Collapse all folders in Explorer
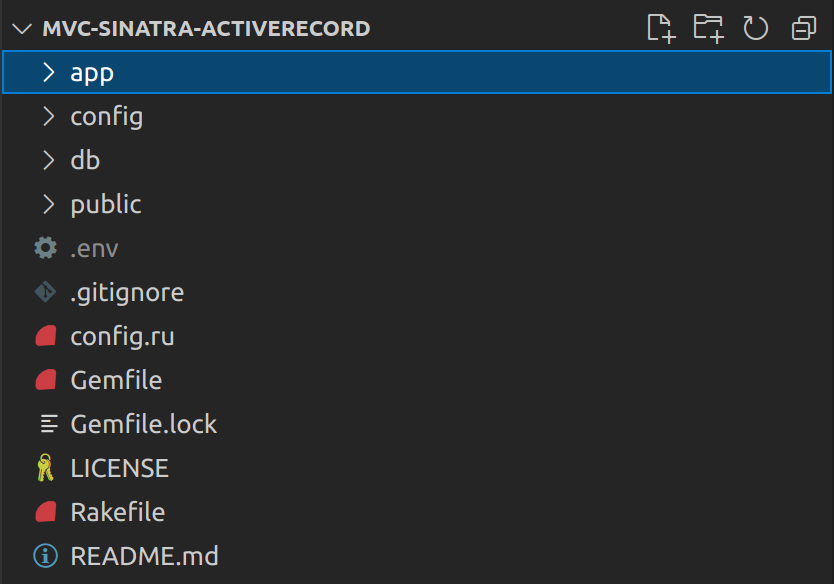 [803, 28]
